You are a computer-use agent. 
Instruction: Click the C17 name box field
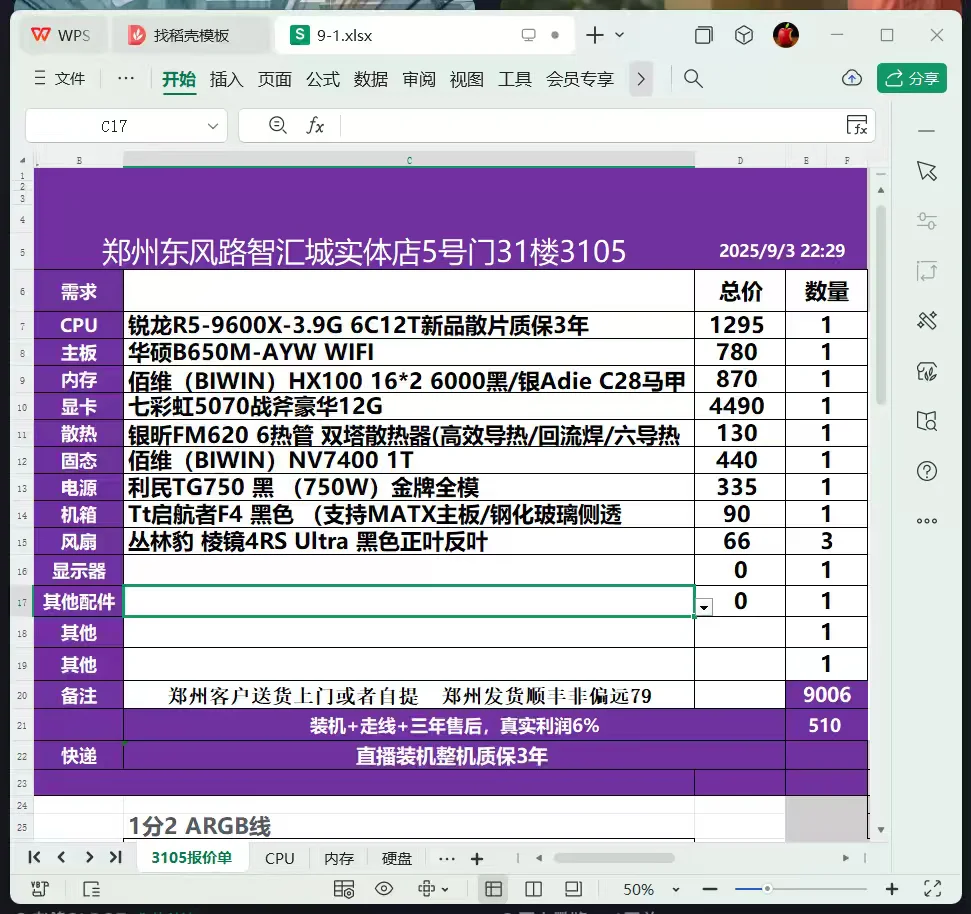[114, 126]
